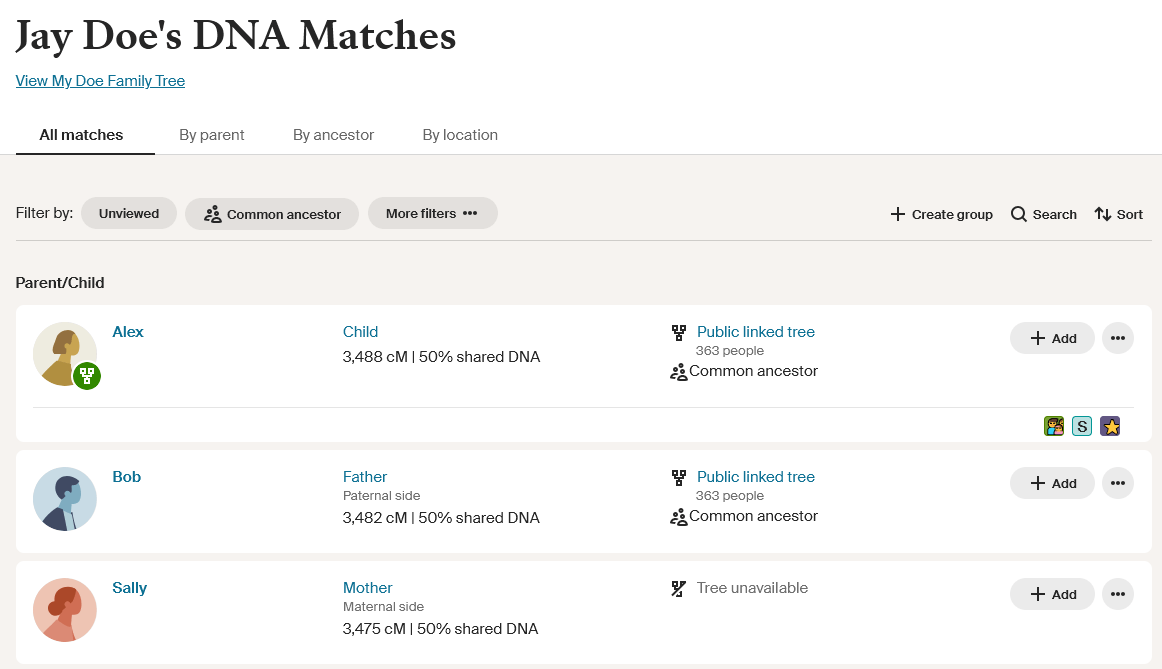Click the Add button on Bob's match
Viewport: 1162px width, 669px height.
point(1052,483)
